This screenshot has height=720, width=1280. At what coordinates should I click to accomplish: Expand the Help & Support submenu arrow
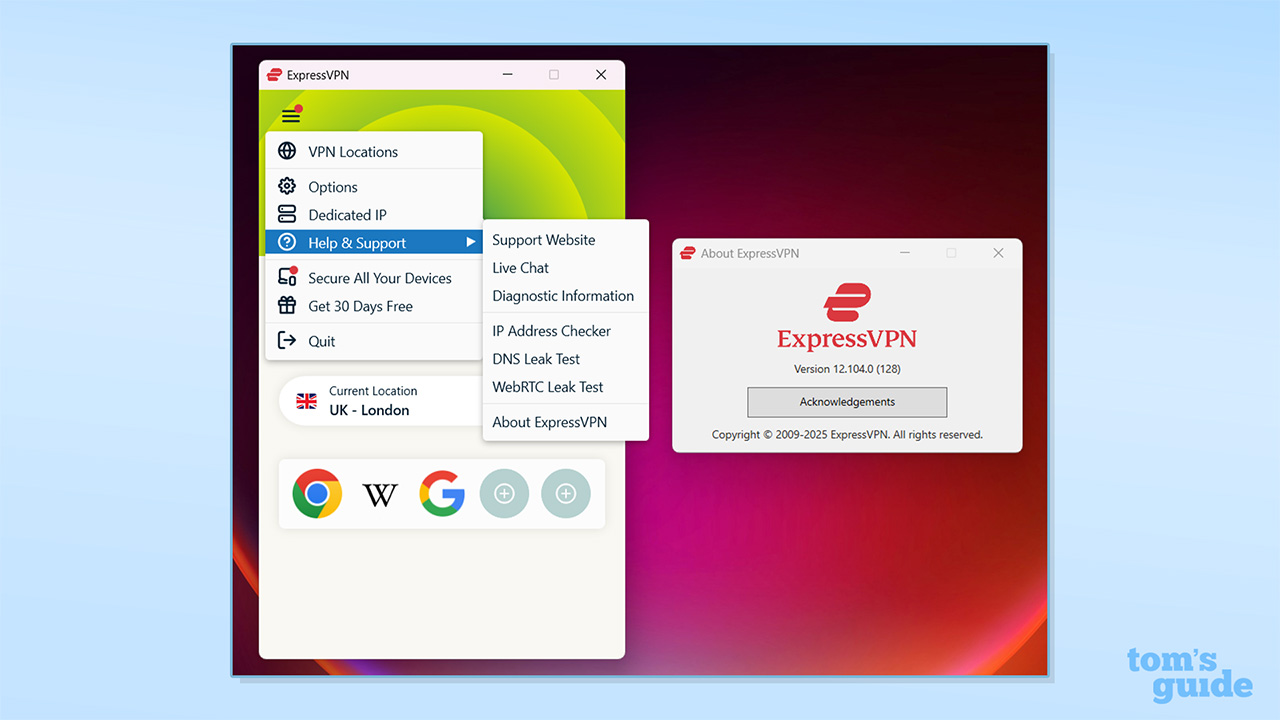pos(471,242)
